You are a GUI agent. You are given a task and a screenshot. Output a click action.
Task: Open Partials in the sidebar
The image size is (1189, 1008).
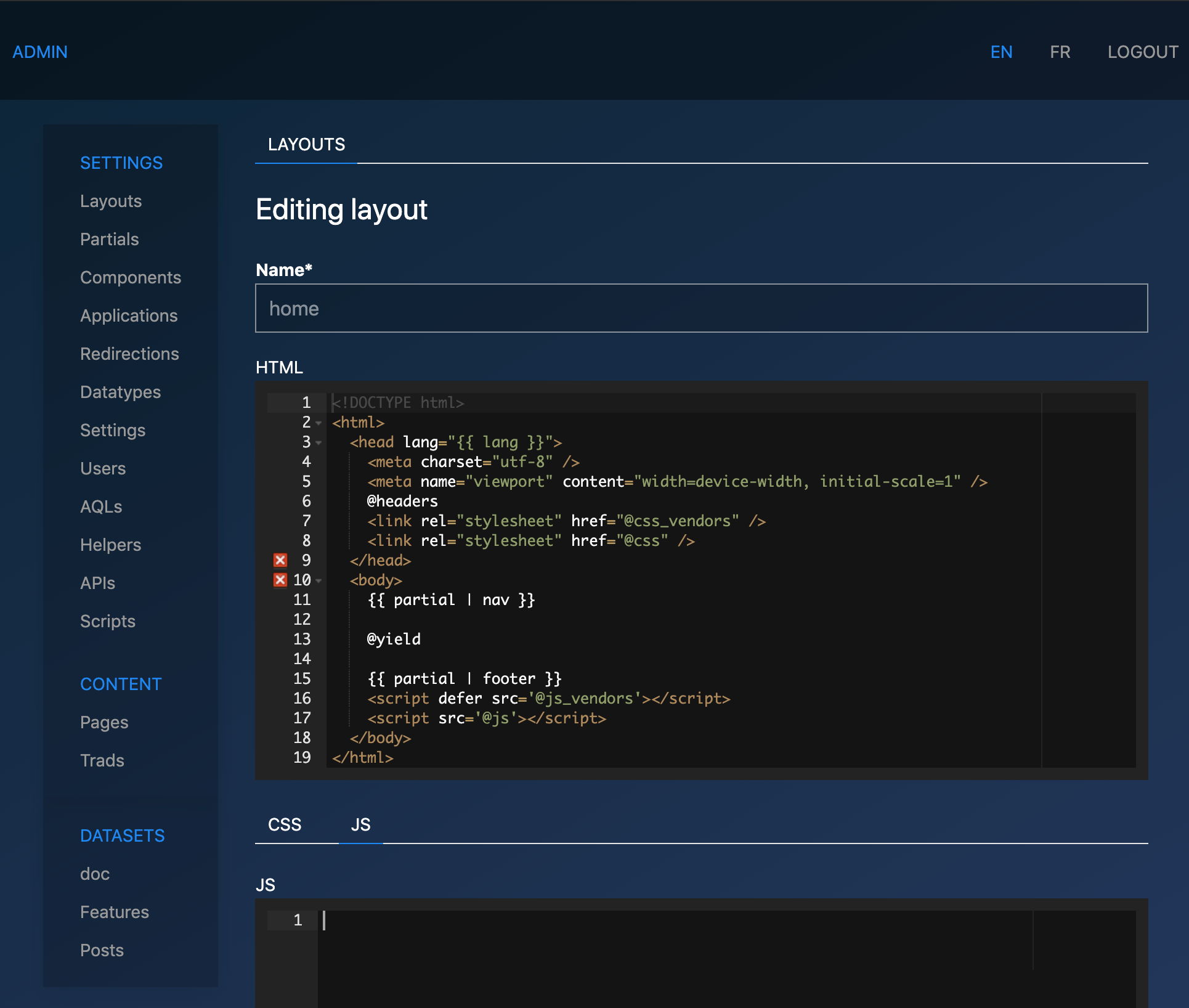(110, 239)
